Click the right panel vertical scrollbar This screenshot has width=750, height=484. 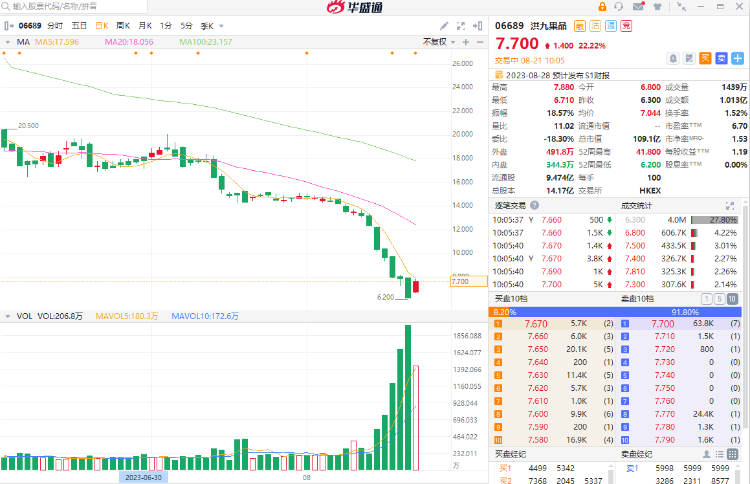click(x=745, y=316)
